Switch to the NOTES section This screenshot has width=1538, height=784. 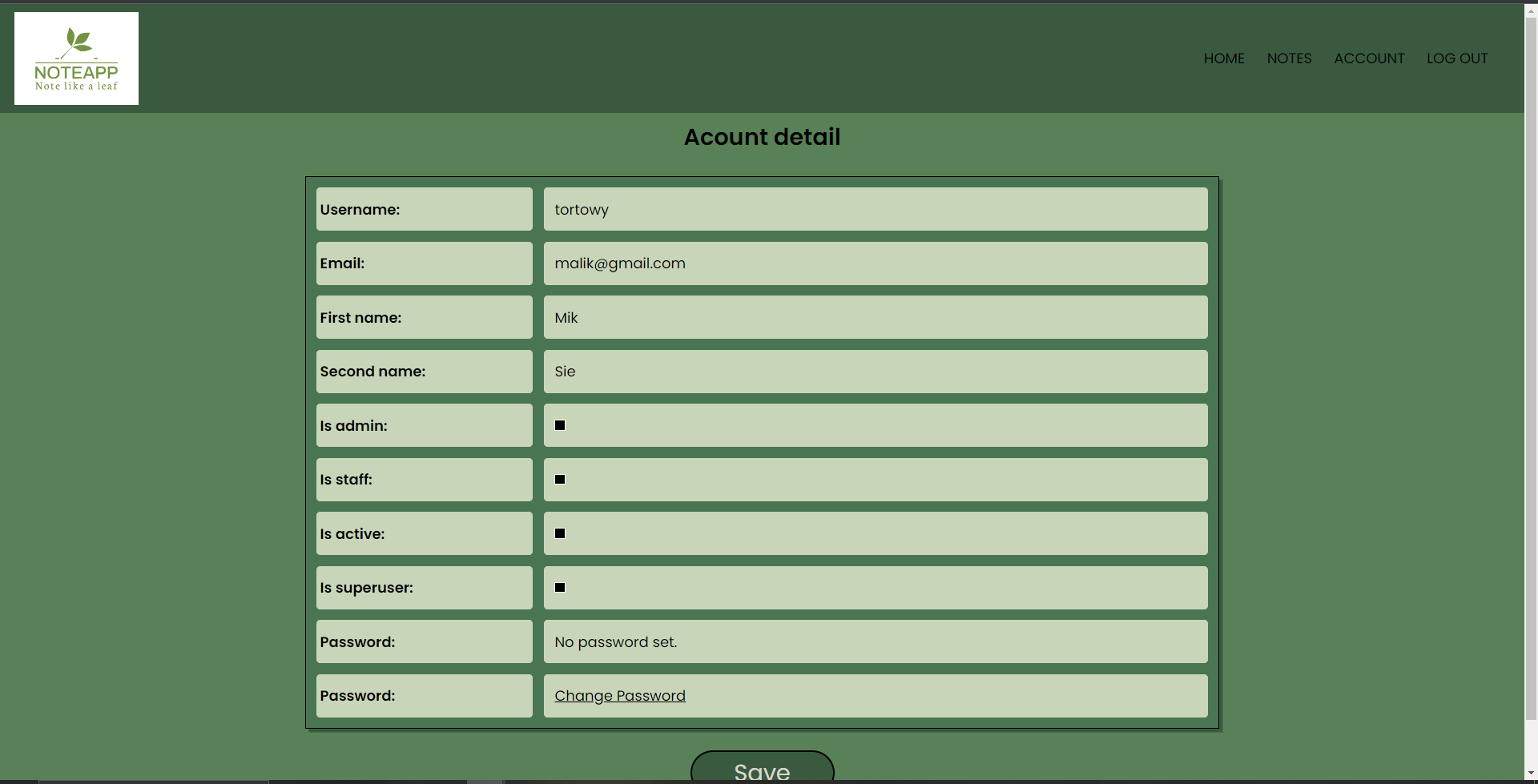(1289, 58)
